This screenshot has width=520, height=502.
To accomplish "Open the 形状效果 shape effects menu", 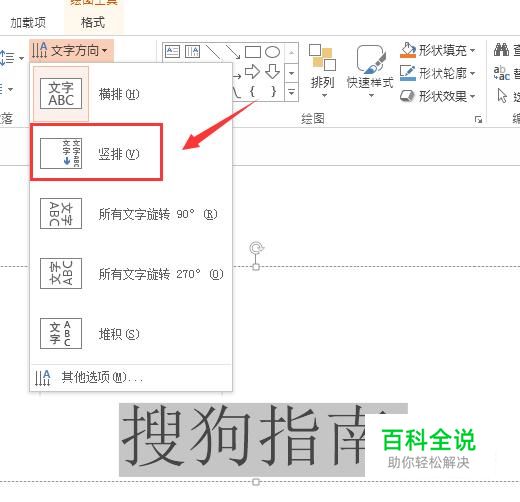I will click(x=438, y=96).
